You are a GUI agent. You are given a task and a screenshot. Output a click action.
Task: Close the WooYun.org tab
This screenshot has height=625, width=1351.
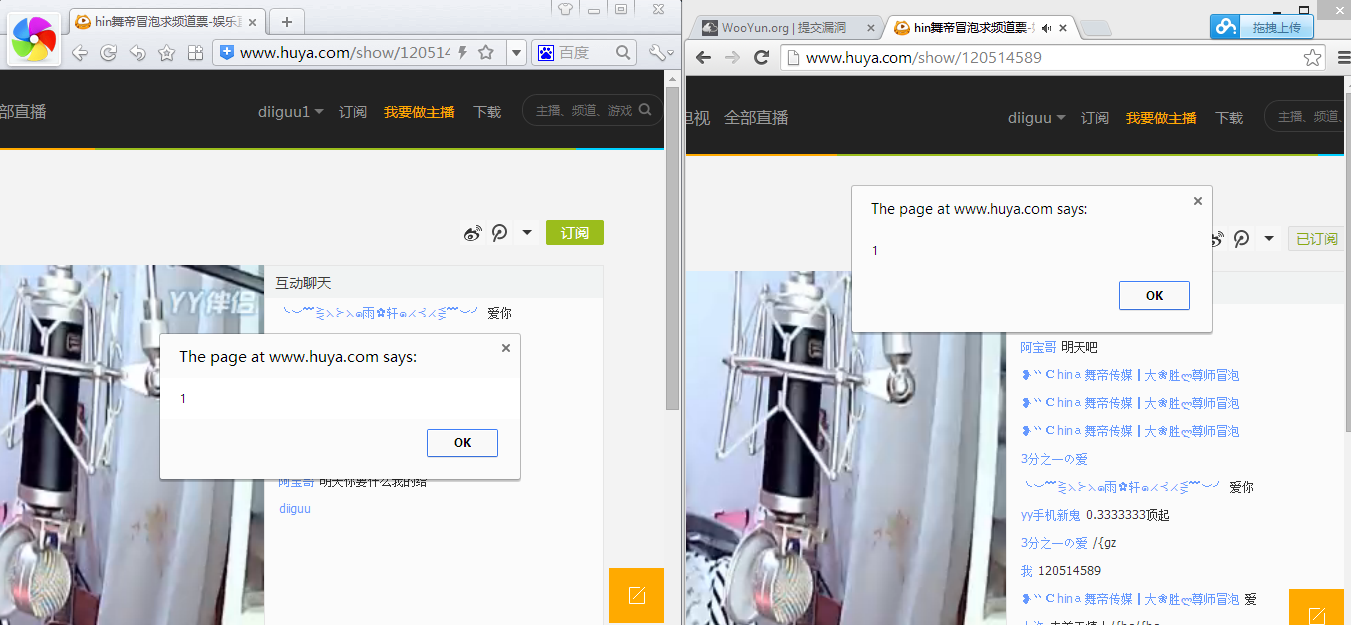869,28
